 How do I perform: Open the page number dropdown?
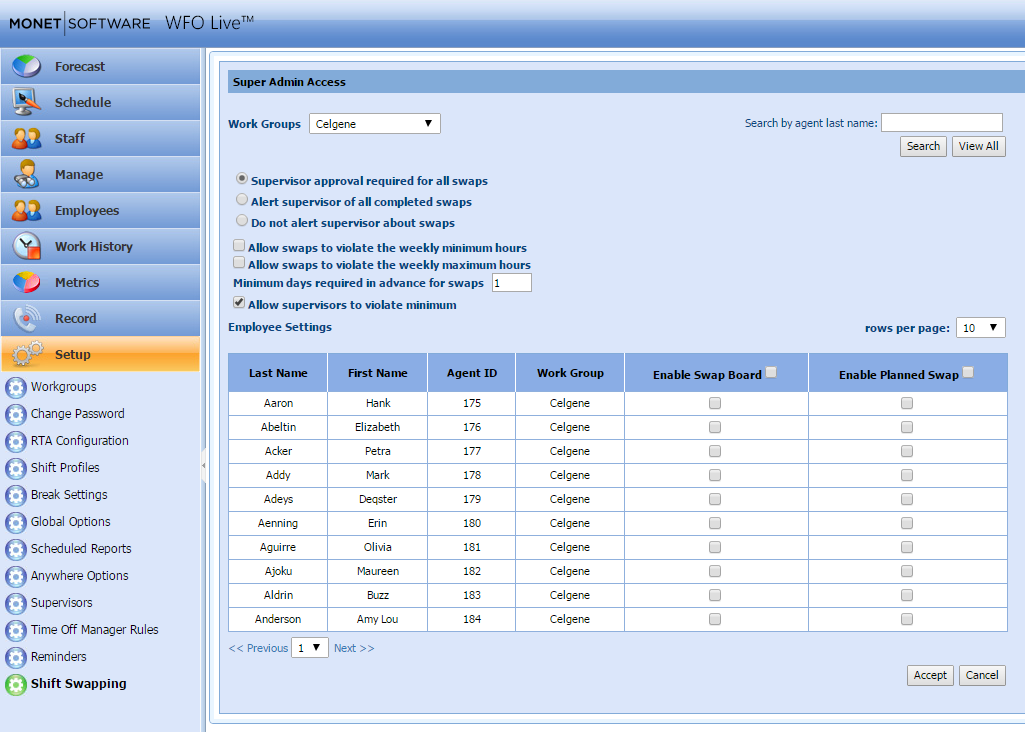(310, 648)
